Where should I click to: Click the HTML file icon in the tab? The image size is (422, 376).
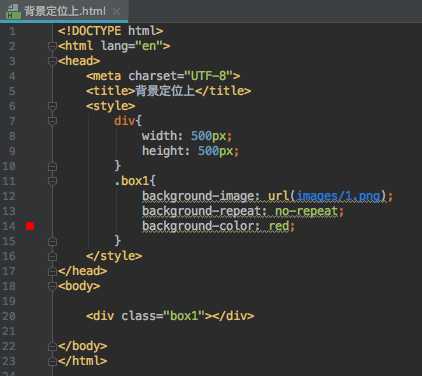click(13, 11)
